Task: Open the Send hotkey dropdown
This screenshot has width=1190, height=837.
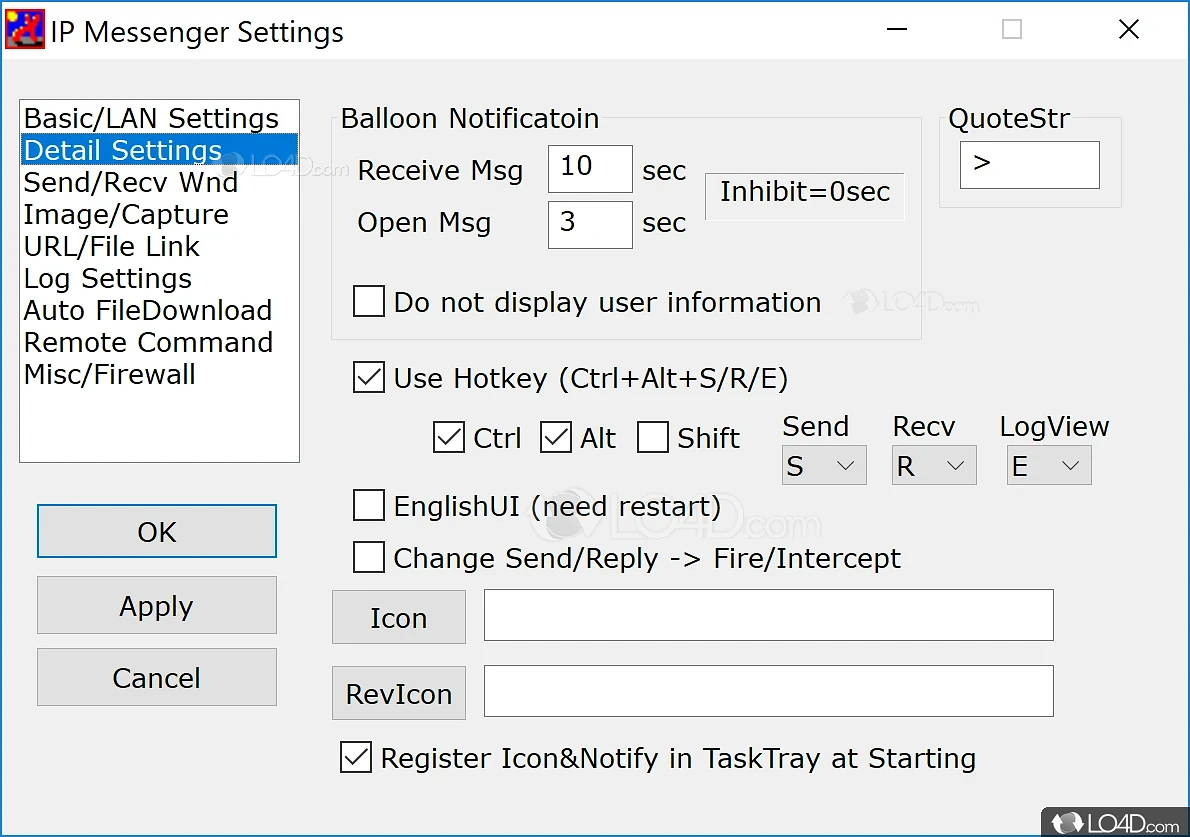Action: pos(823,466)
